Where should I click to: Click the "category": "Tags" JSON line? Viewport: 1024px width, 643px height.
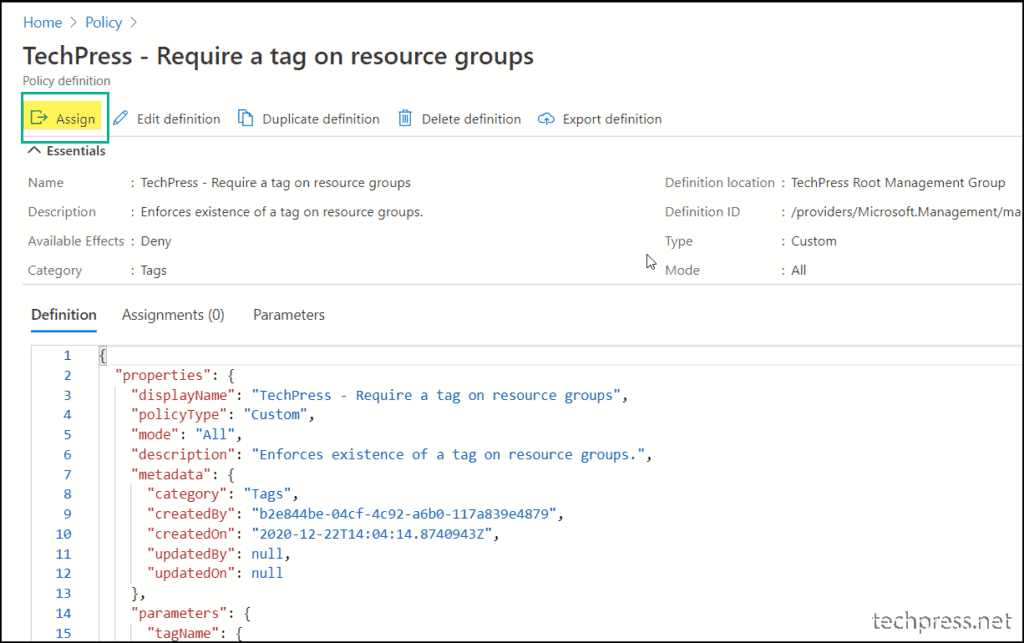click(x=223, y=494)
